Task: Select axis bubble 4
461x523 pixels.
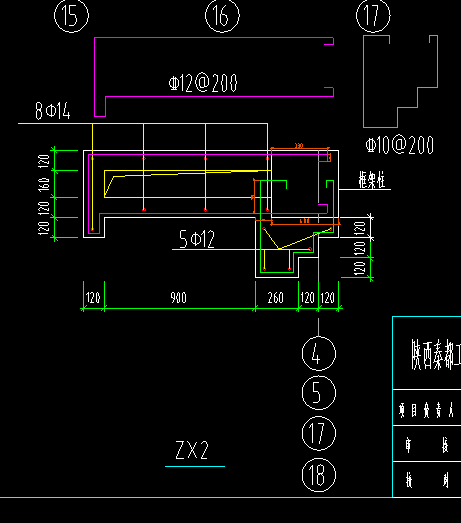Action: [x=319, y=354]
